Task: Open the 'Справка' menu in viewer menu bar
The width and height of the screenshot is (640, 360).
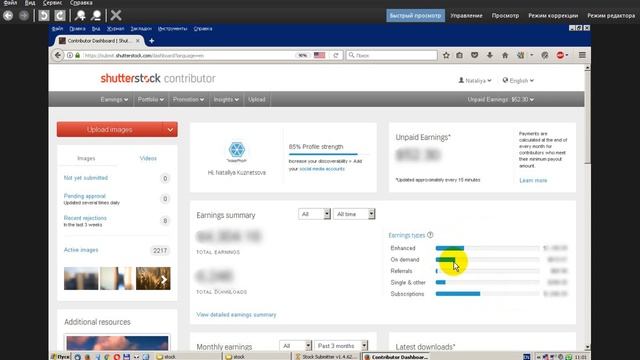Action: 81,3
